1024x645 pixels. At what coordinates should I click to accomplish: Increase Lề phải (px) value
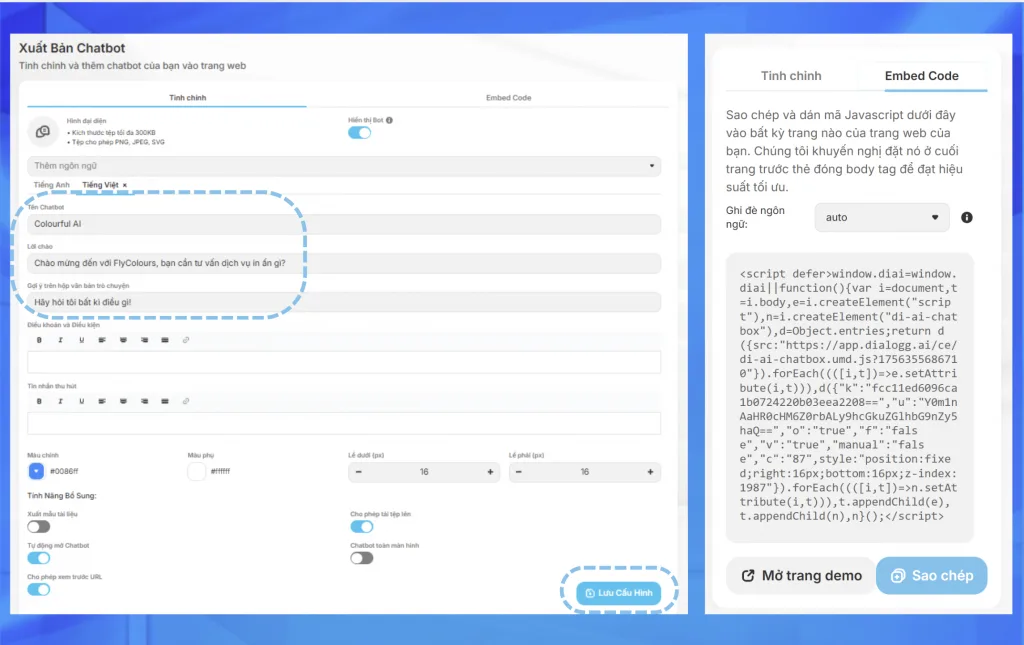[x=650, y=472]
